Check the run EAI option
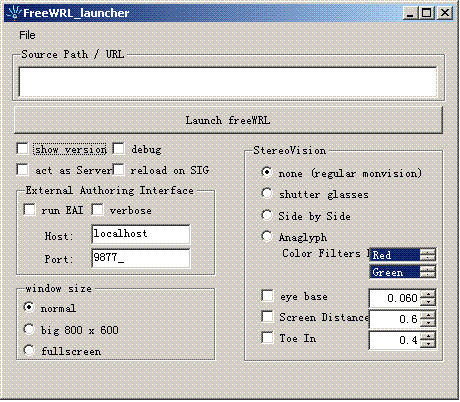The height and width of the screenshot is (402, 460). click(29, 210)
